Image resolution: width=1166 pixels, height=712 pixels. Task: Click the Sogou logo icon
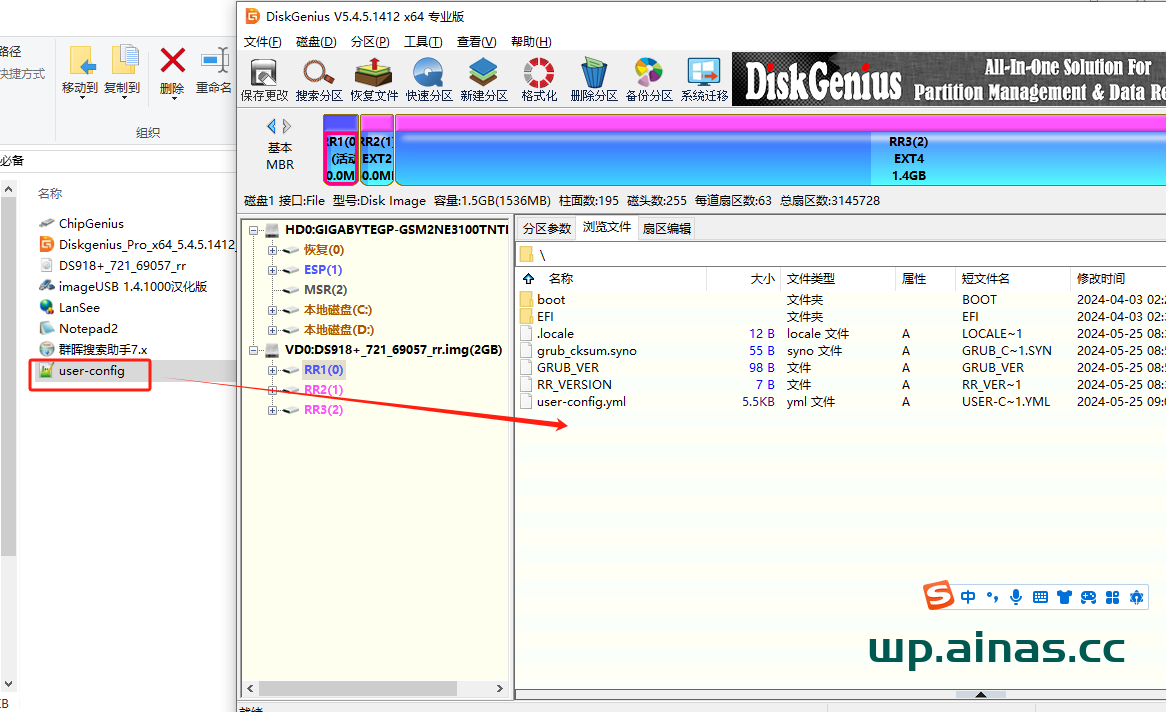click(938, 595)
